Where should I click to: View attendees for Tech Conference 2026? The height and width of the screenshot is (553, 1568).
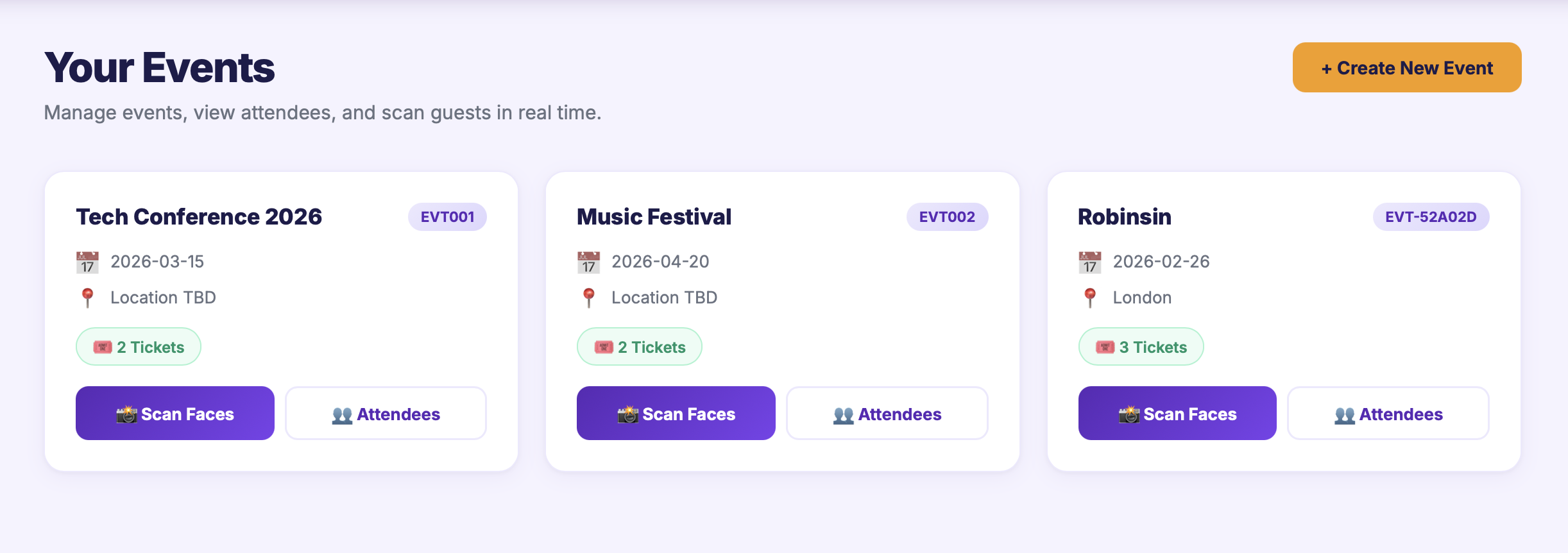tap(386, 413)
